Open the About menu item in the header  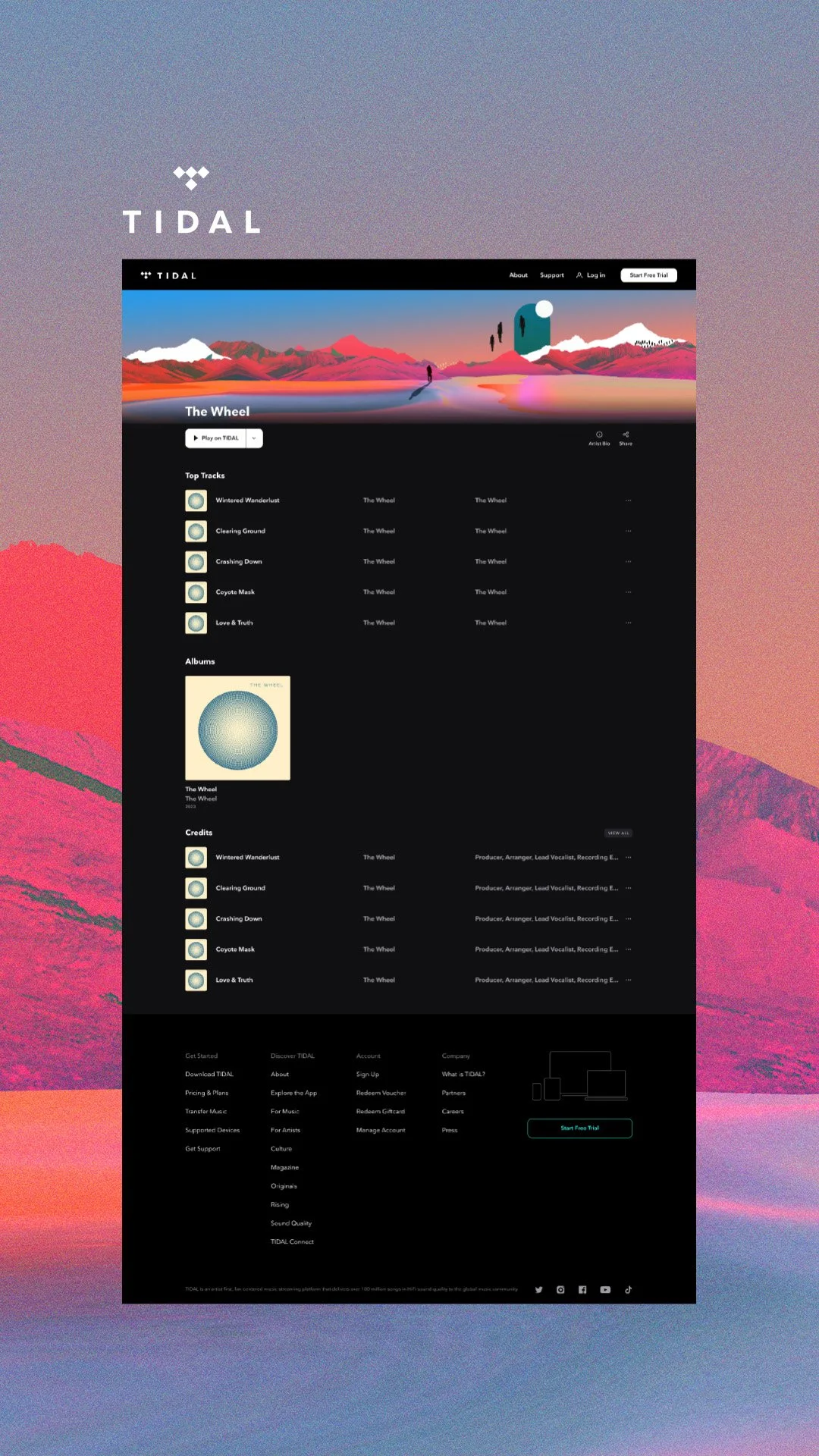click(x=519, y=275)
